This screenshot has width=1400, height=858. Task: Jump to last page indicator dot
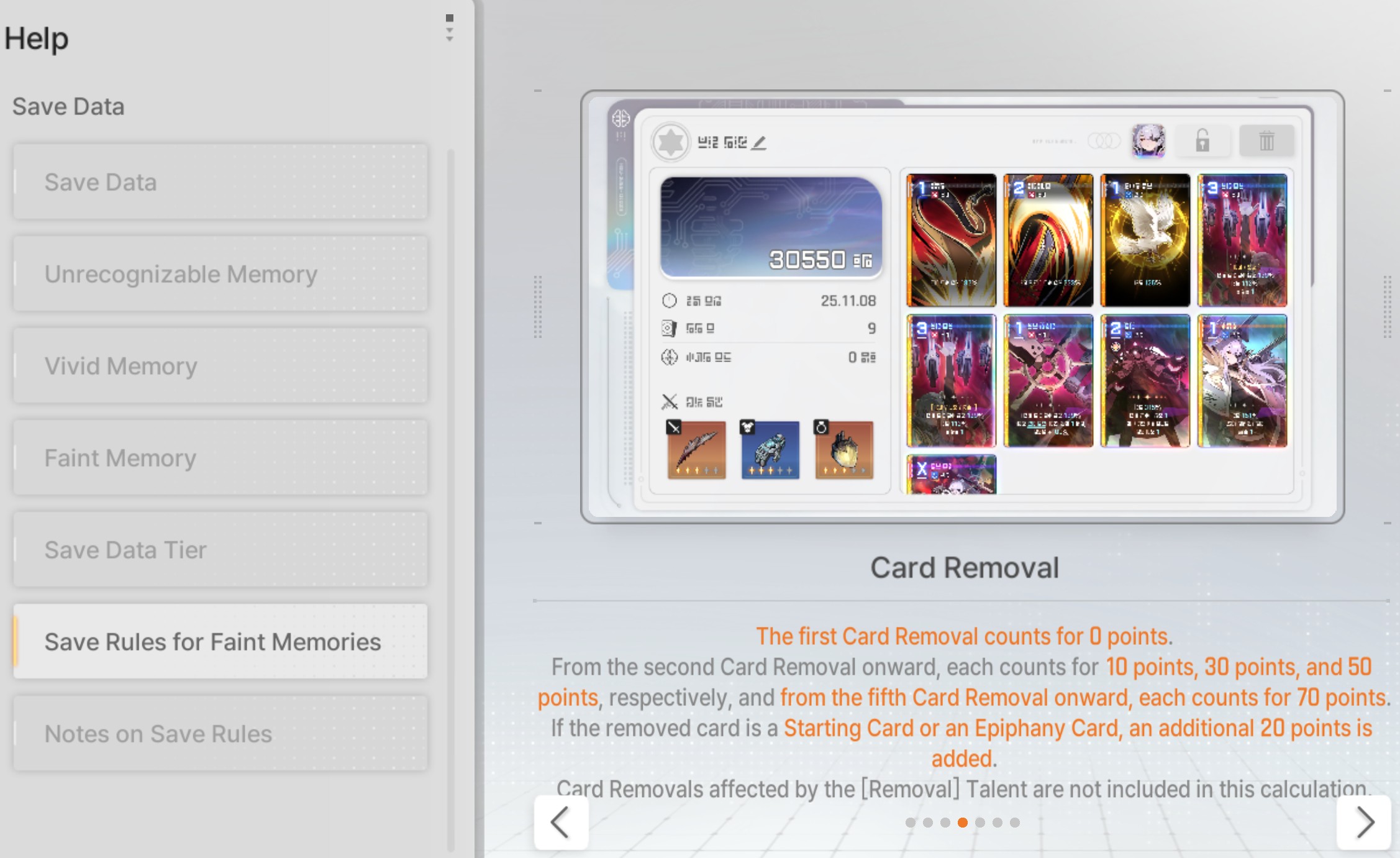(x=1015, y=823)
